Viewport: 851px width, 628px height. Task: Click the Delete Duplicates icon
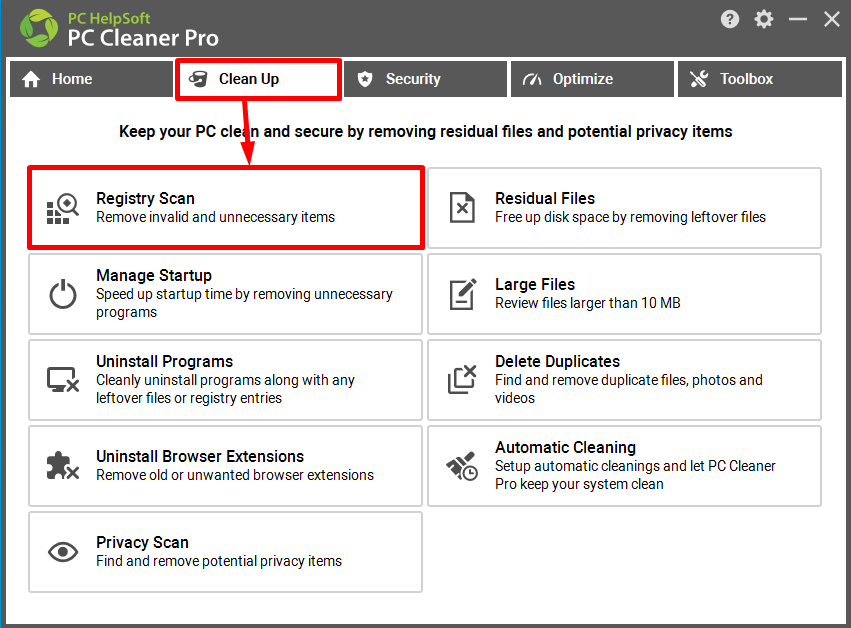pos(462,379)
